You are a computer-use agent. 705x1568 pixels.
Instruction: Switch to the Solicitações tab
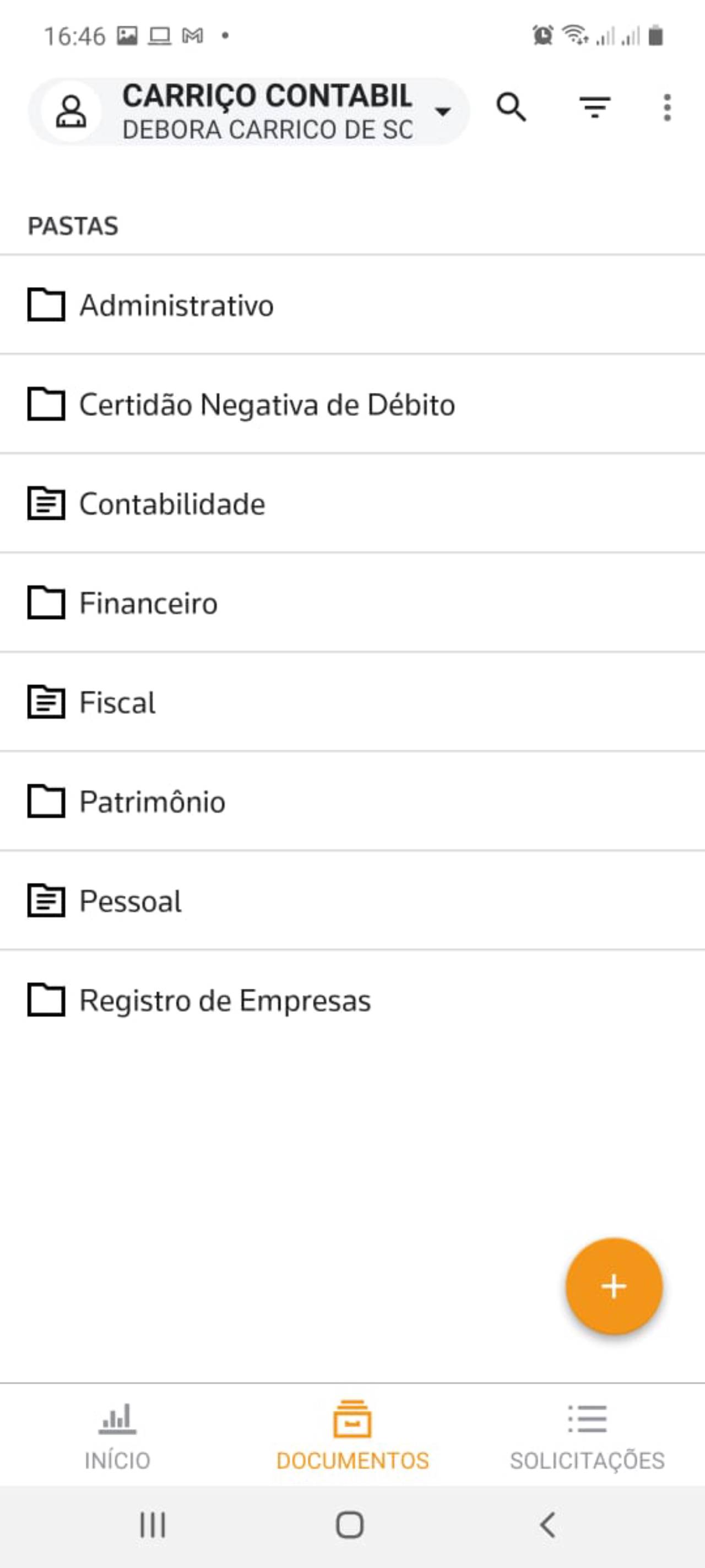[587, 1435]
